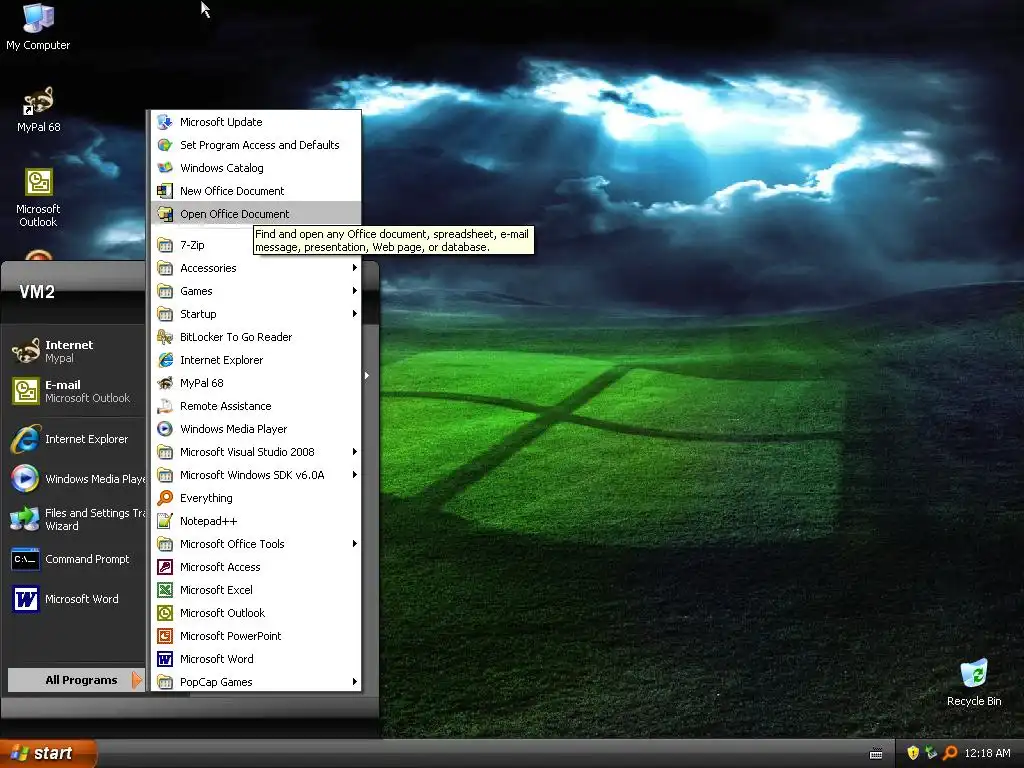Click the keyboard icon on the taskbar
This screenshot has width=1024, height=768.
(x=876, y=754)
